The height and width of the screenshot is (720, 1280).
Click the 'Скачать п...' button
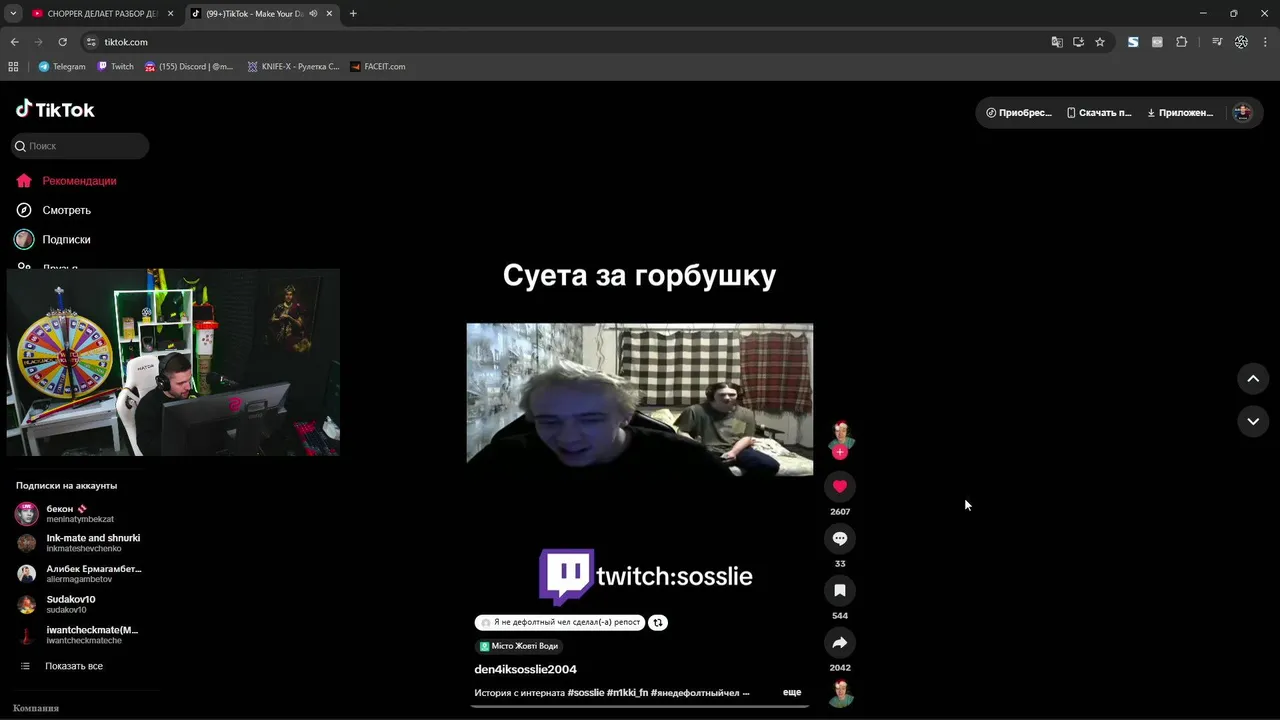tap(1099, 113)
